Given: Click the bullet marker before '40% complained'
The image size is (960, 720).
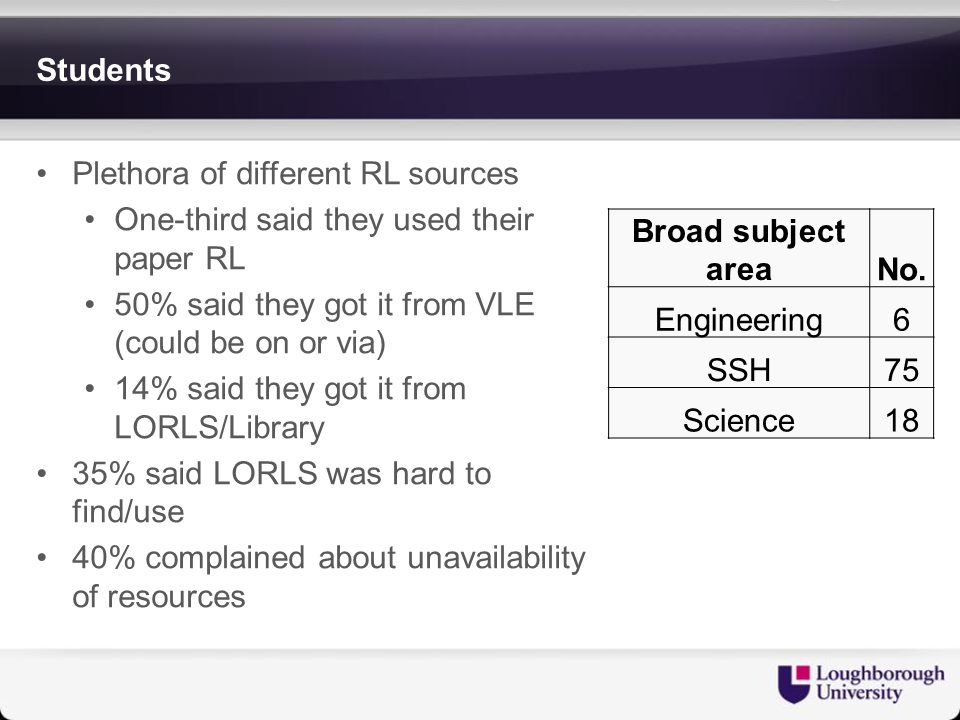Looking at the screenshot, I should (42, 558).
